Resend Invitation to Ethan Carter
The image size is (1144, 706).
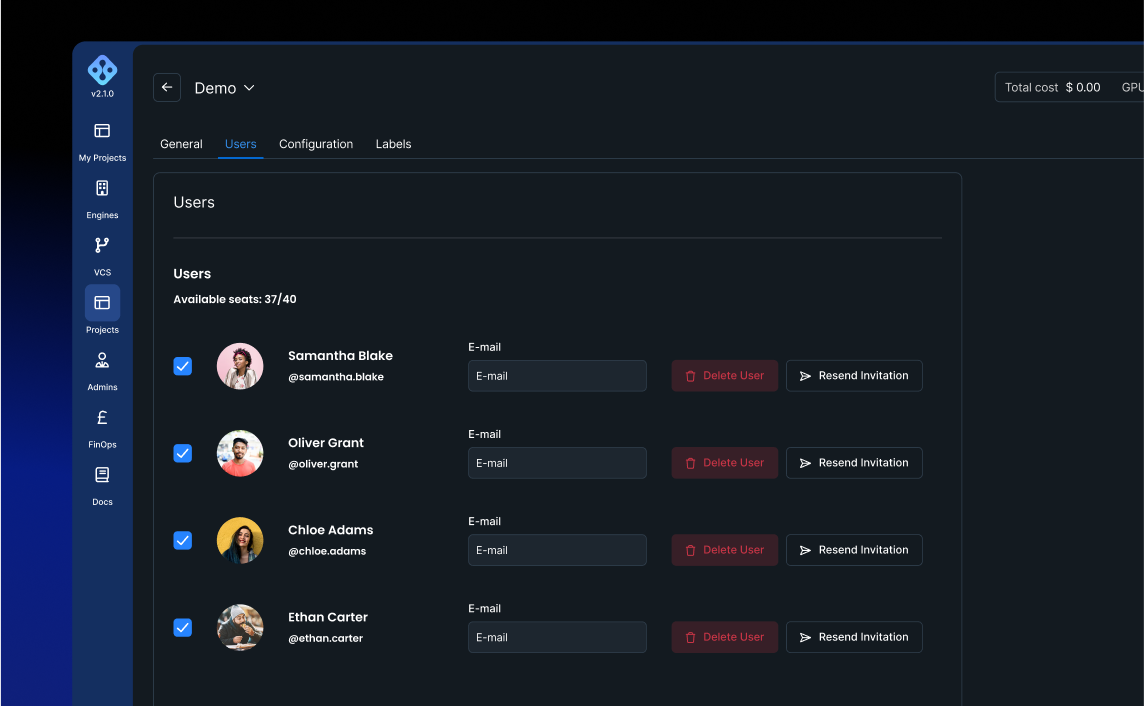tap(854, 637)
